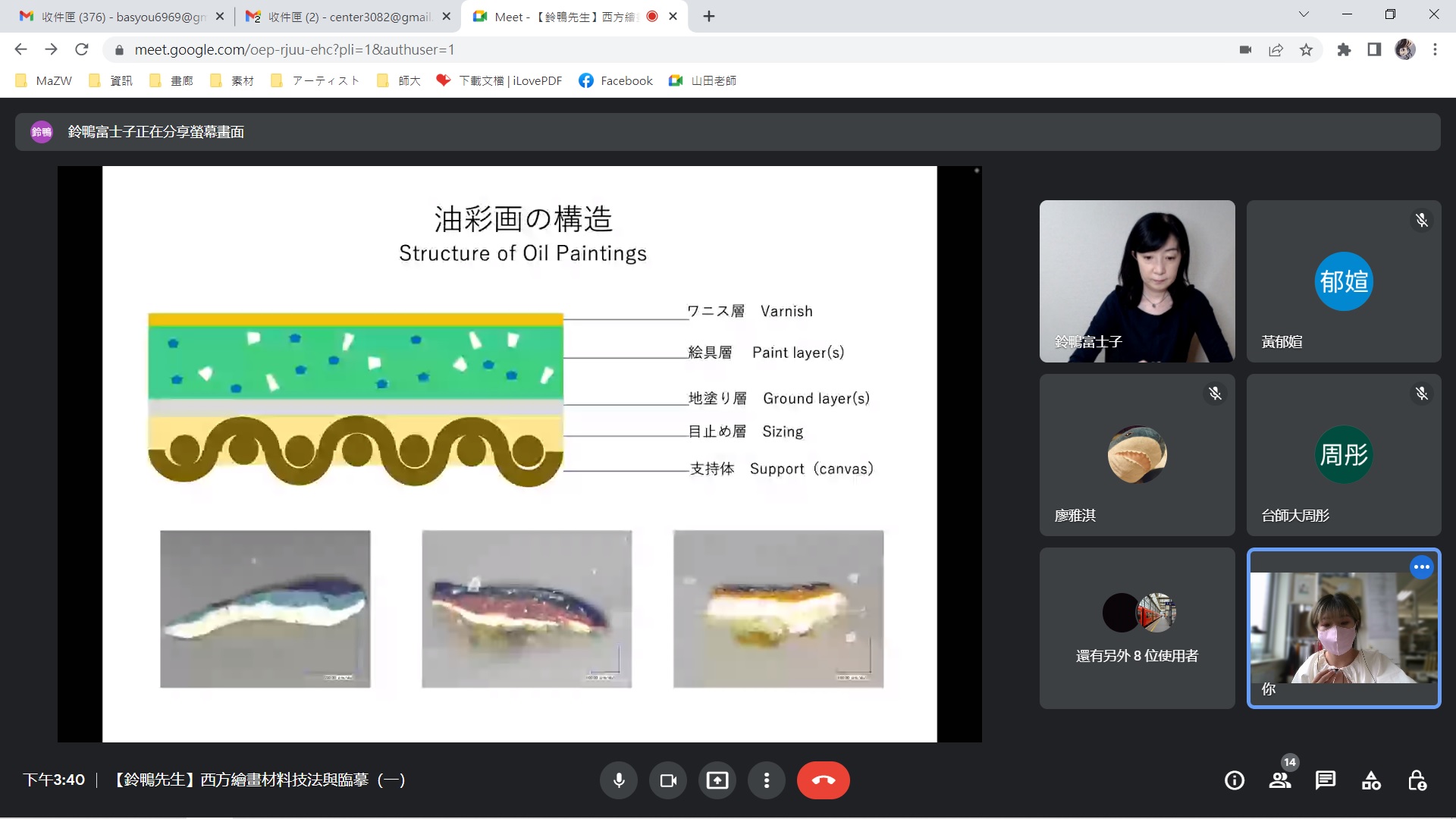Click the shared slide cross-section thumbnail
The width and height of the screenshot is (1456, 819).
click(x=265, y=609)
